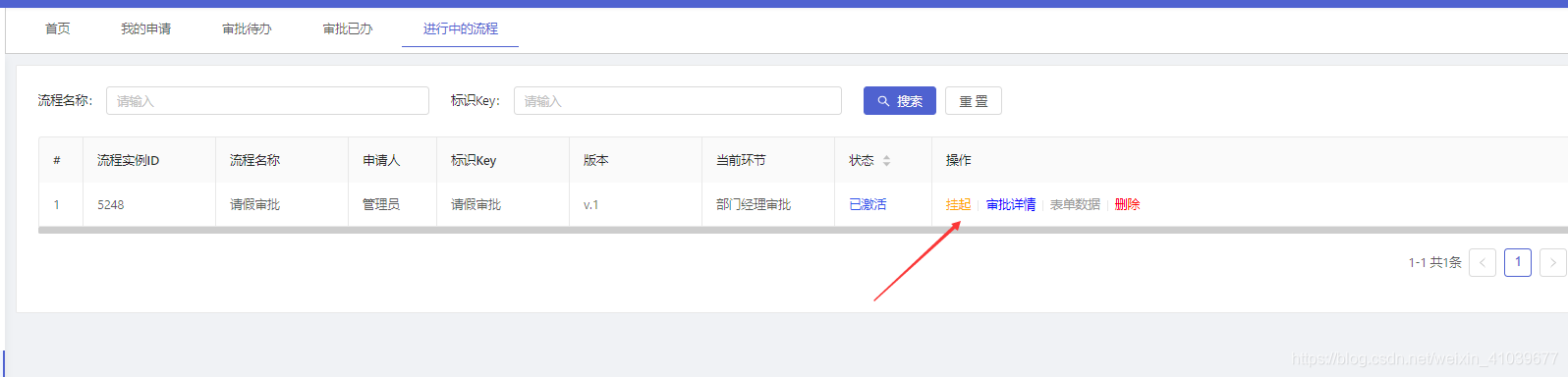The image size is (1568, 377).
Task: Switch to 审批已办 tab
Action: [x=348, y=28]
